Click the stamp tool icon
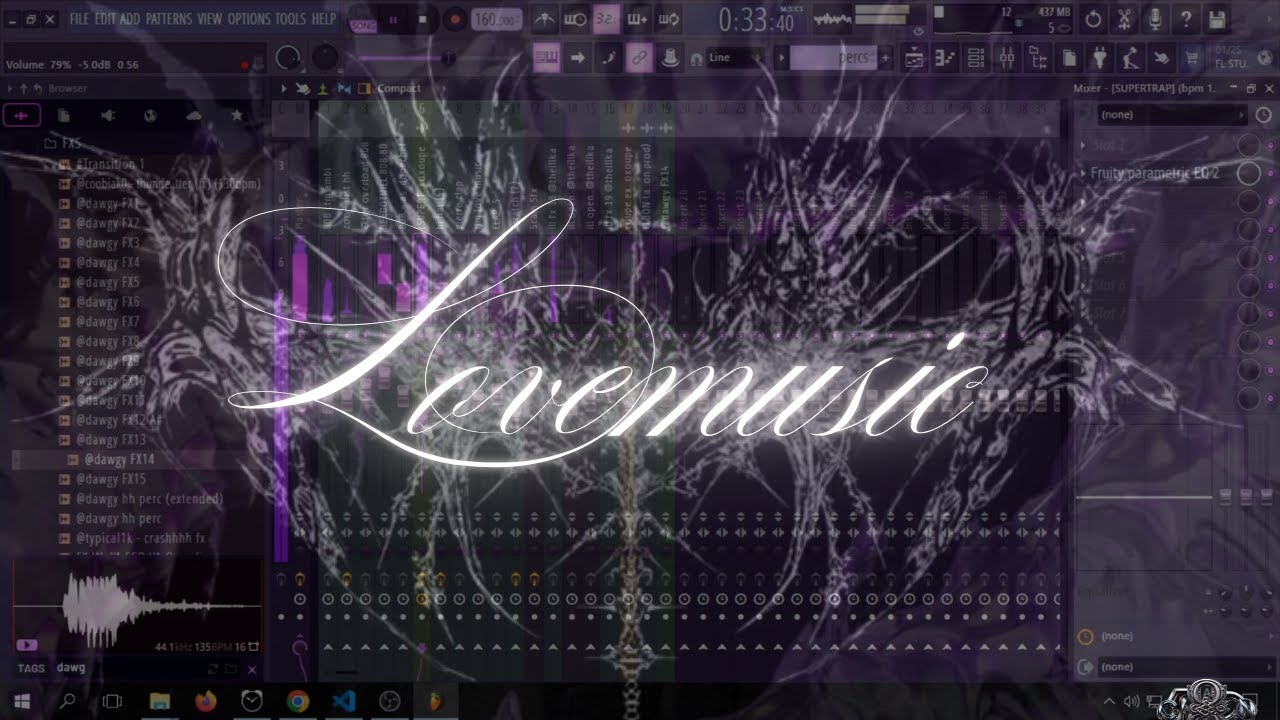The width and height of the screenshot is (1280, 720). [669, 58]
